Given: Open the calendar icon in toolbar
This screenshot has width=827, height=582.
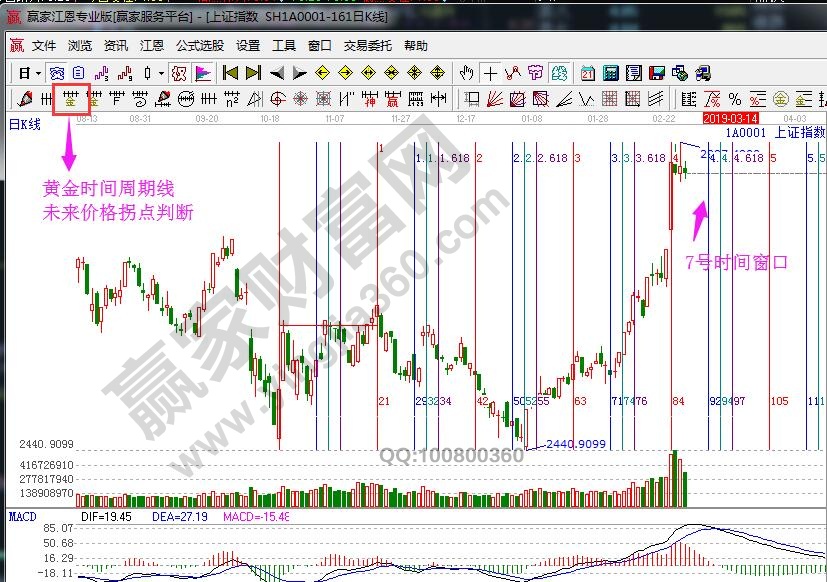Looking at the screenshot, I should (x=587, y=73).
